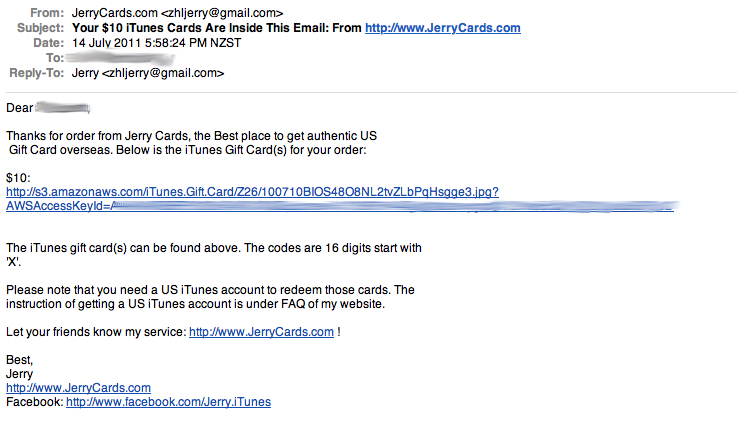Viewport: 737px width, 431px height.
Task: Open the JerryCards.com link in the subject line
Action: click(443, 28)
